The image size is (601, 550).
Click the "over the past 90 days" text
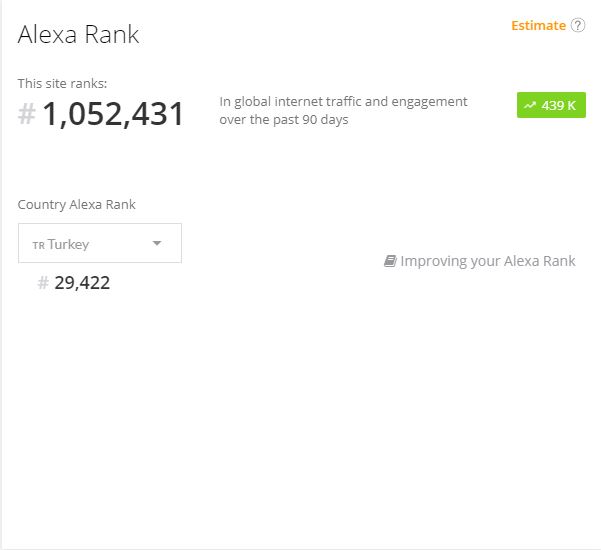tap(285, 120)
